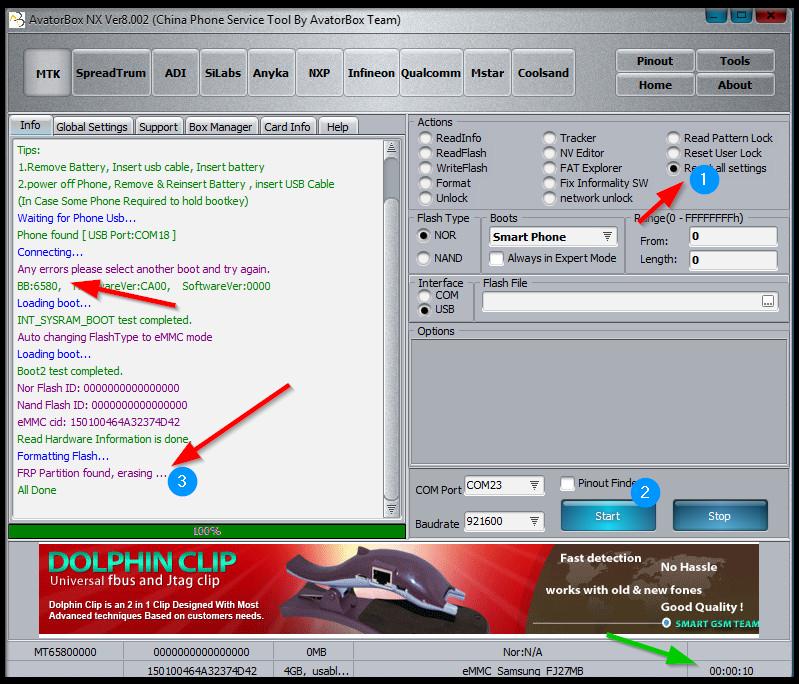Image resolution: width=799 pixels, height=684 pixels.
Task: Switch to Card Info tab
Action: (287, 126)
